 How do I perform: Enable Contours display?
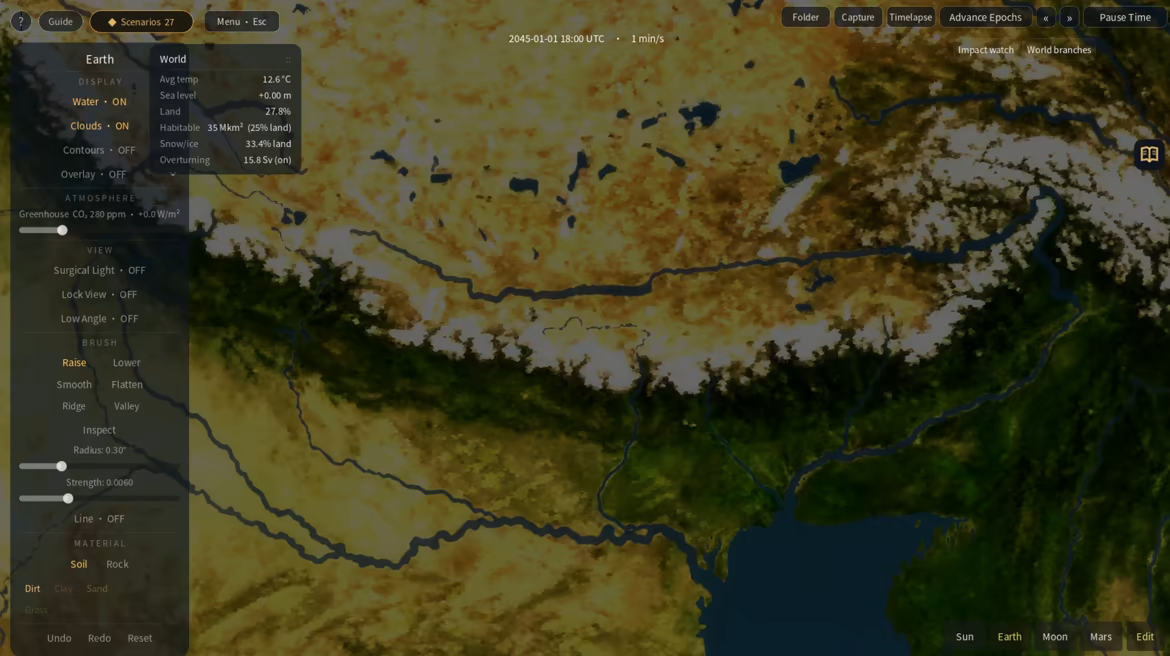click(99, 150)
